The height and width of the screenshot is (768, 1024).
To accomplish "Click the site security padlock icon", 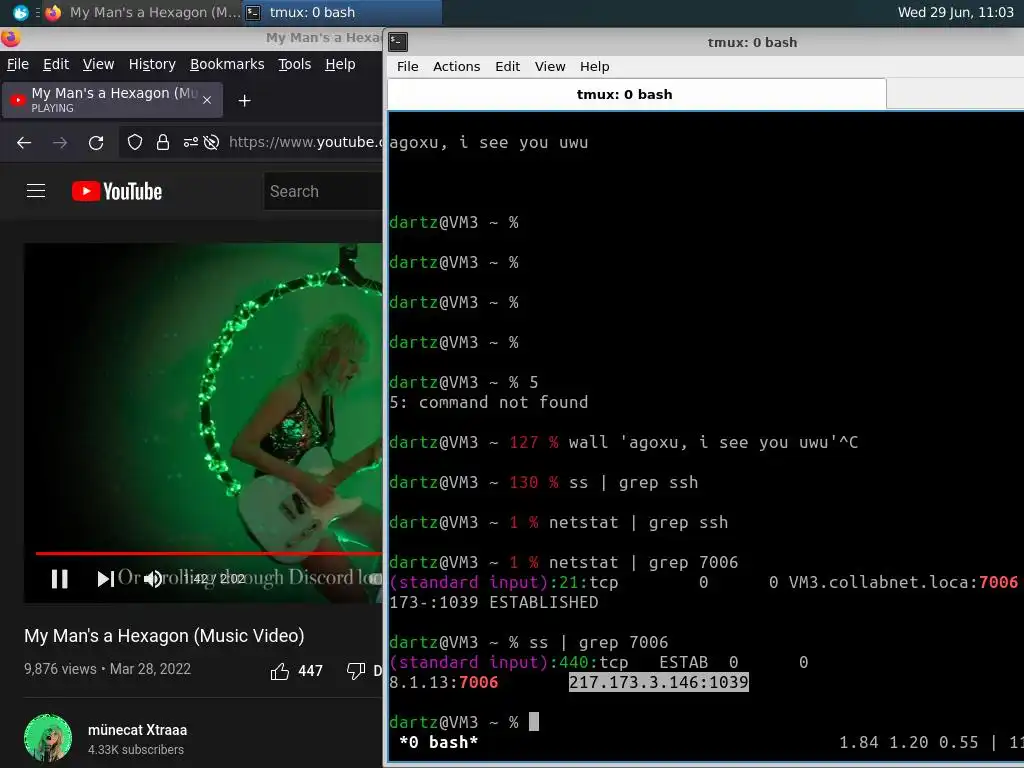I will pyautogui.click(x=163, y=142).
